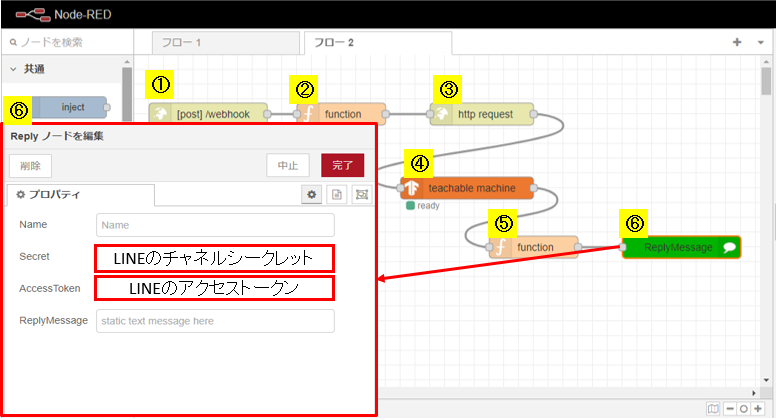776x420 pixels.
Task: Open node description document icon
Action: tap(337, 194)
